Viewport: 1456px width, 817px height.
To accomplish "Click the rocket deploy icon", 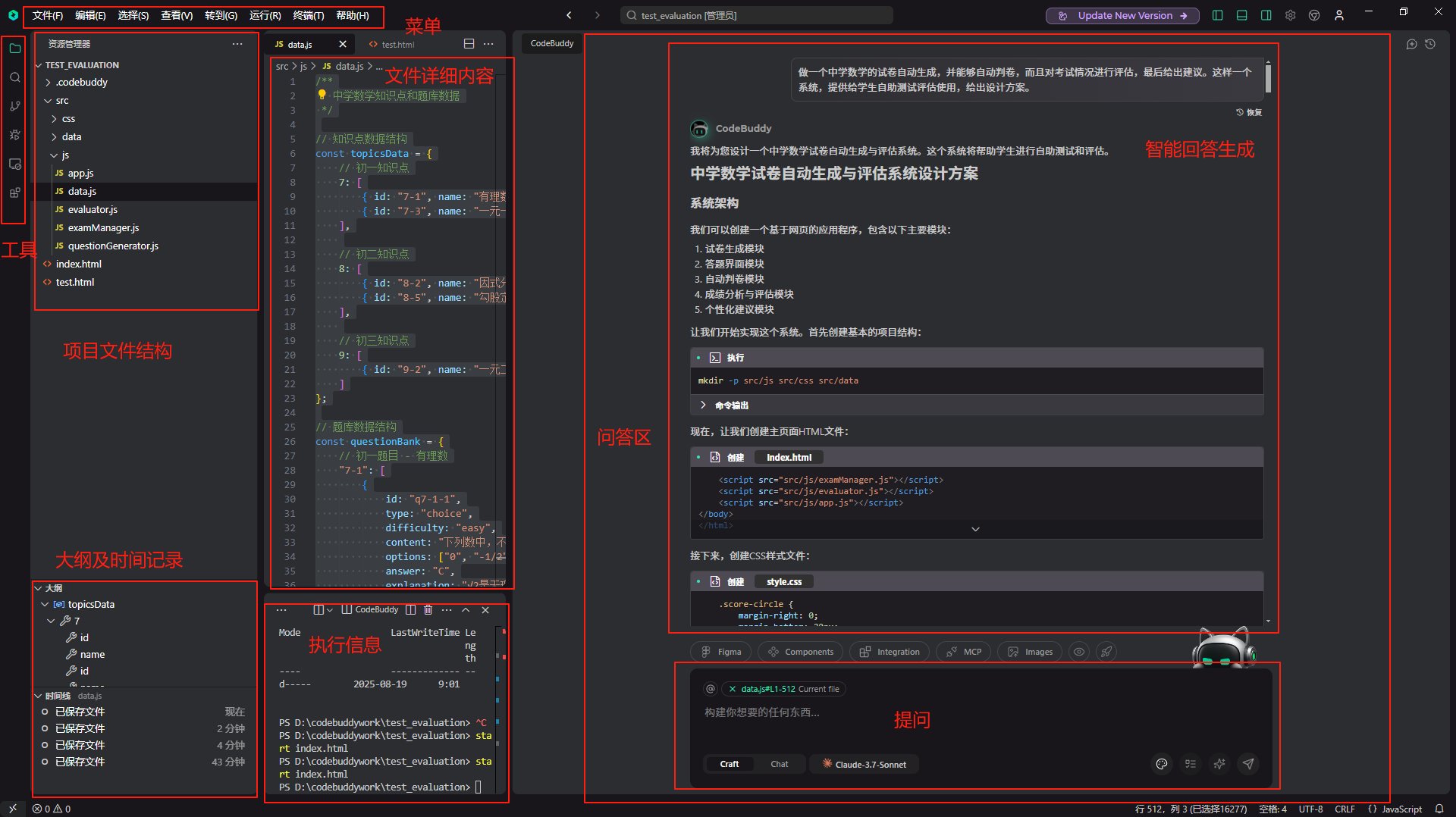I will [x=1107, y=652].
